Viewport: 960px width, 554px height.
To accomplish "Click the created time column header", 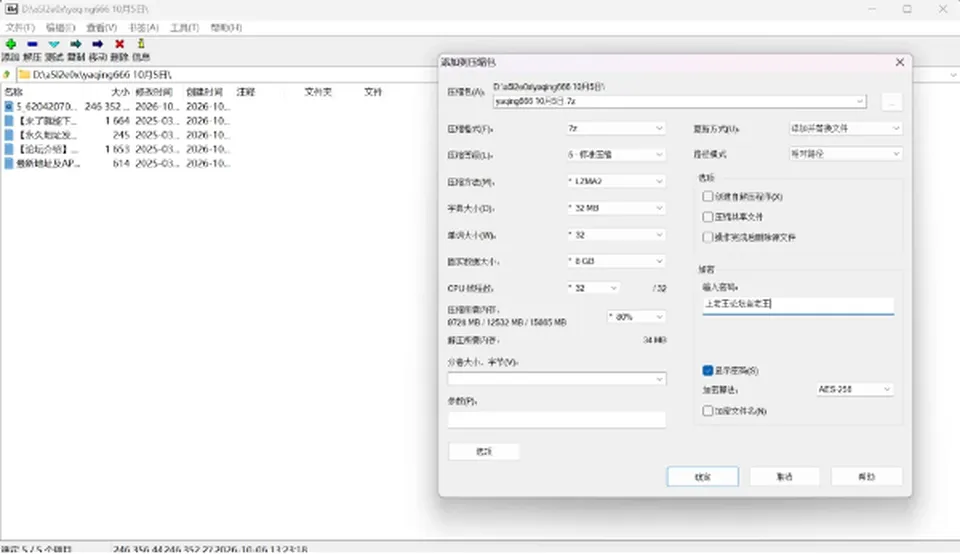I will (x=204, y=92).
